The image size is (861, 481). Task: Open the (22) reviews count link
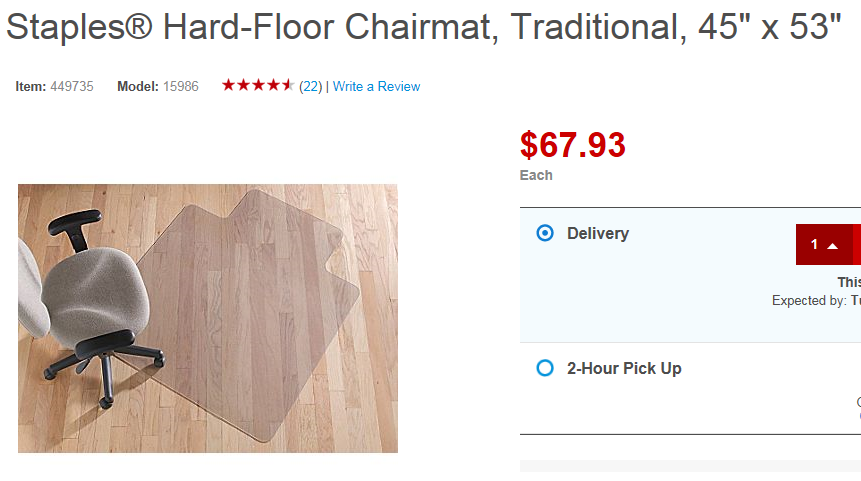[x=310, y=87]
